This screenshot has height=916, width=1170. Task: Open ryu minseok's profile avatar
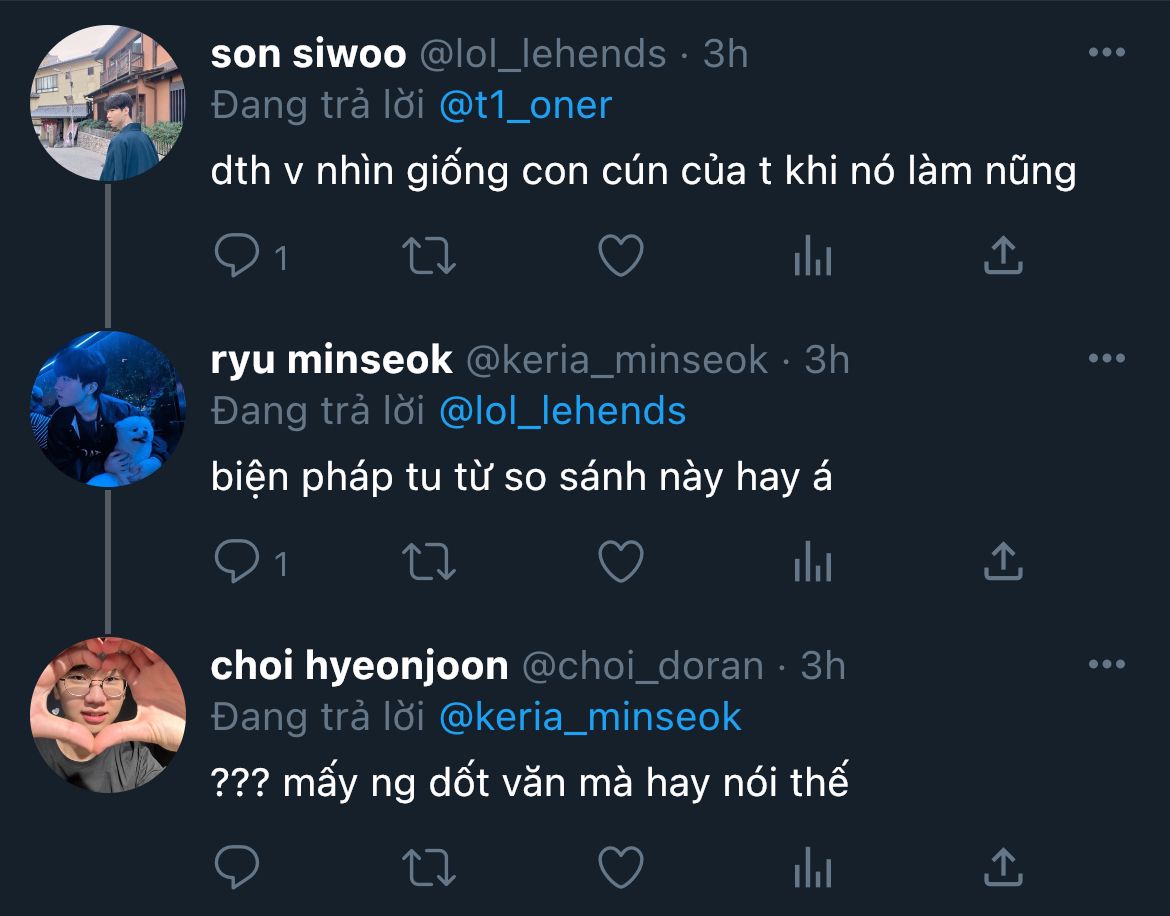[108, 408]
